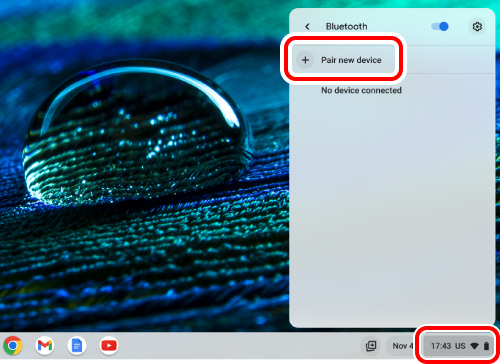The image size is (500, 364).
Task: Open Google Docs from the shelf
Action: point(77,346)
